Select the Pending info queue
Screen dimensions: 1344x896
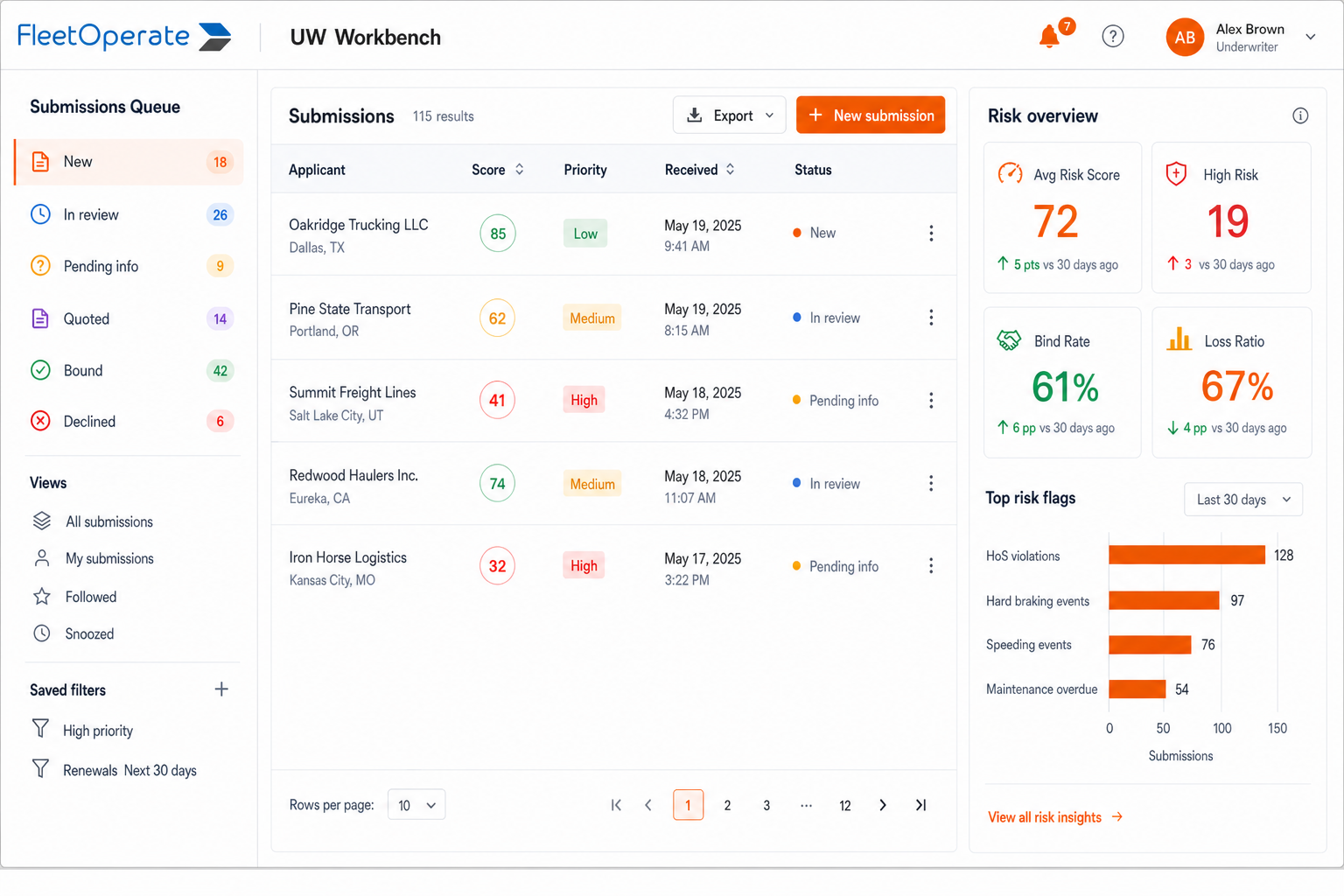(x=129, y=266)
